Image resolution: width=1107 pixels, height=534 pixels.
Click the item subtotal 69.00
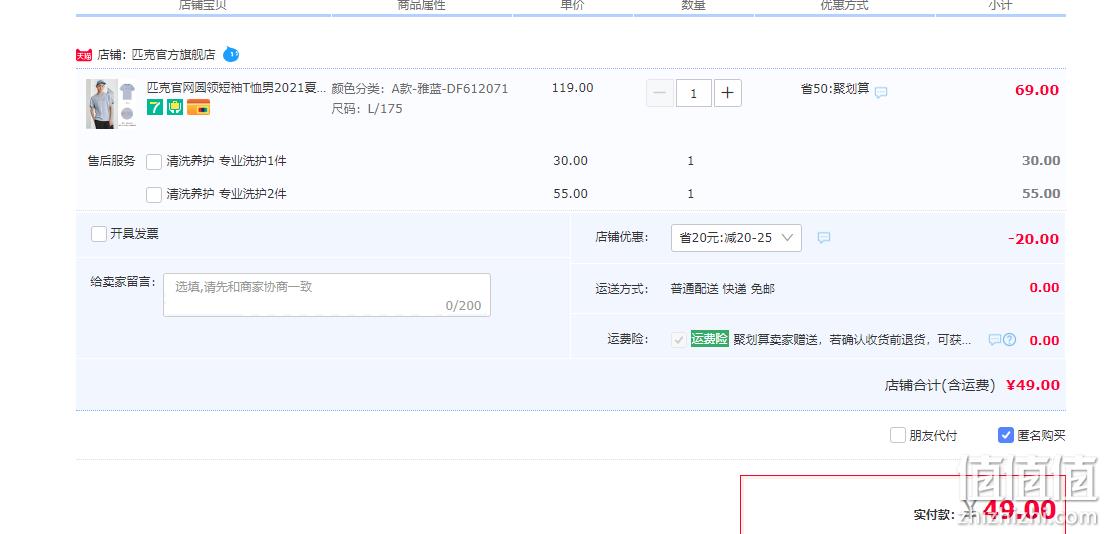pyautogui.click(x=1037, y=90)
